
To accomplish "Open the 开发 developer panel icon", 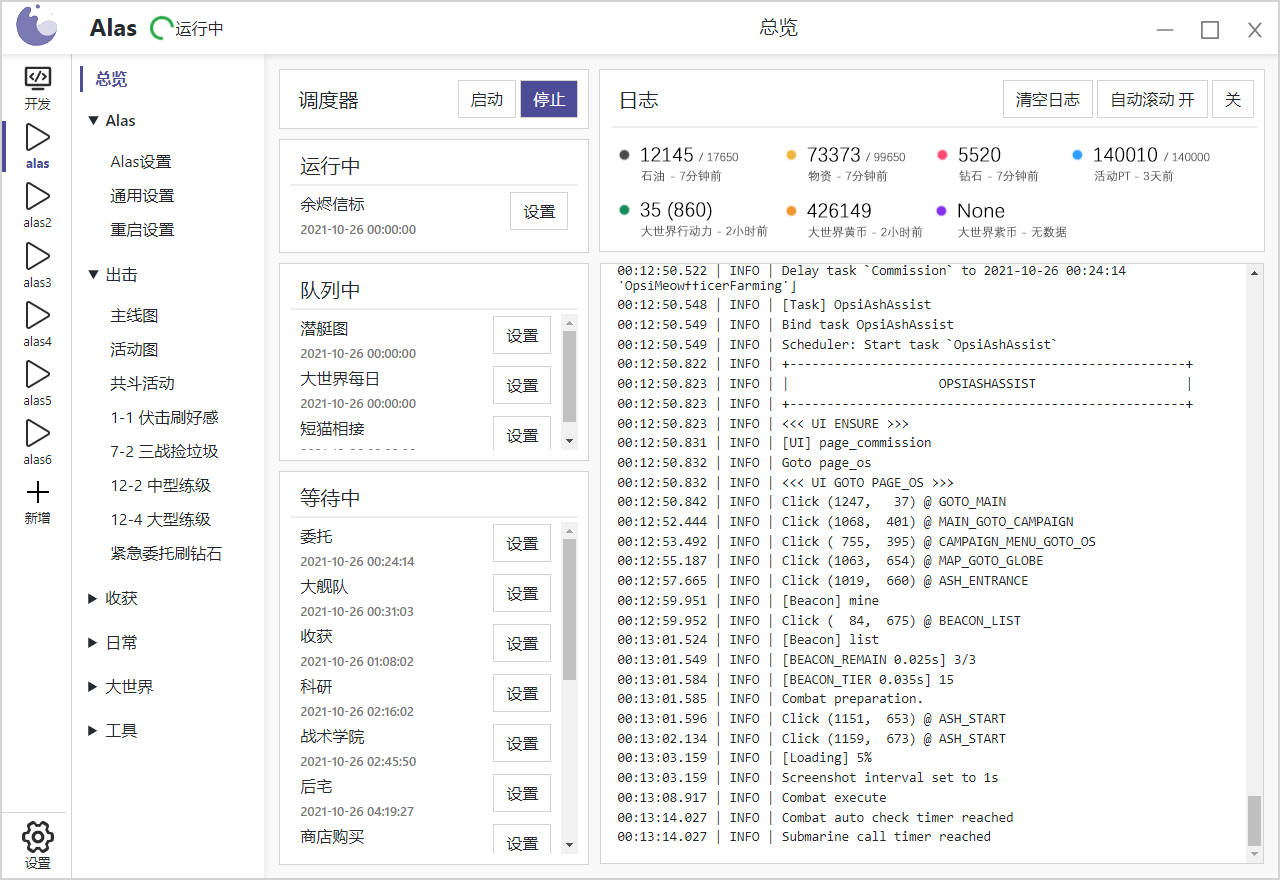I will point(37,77).
